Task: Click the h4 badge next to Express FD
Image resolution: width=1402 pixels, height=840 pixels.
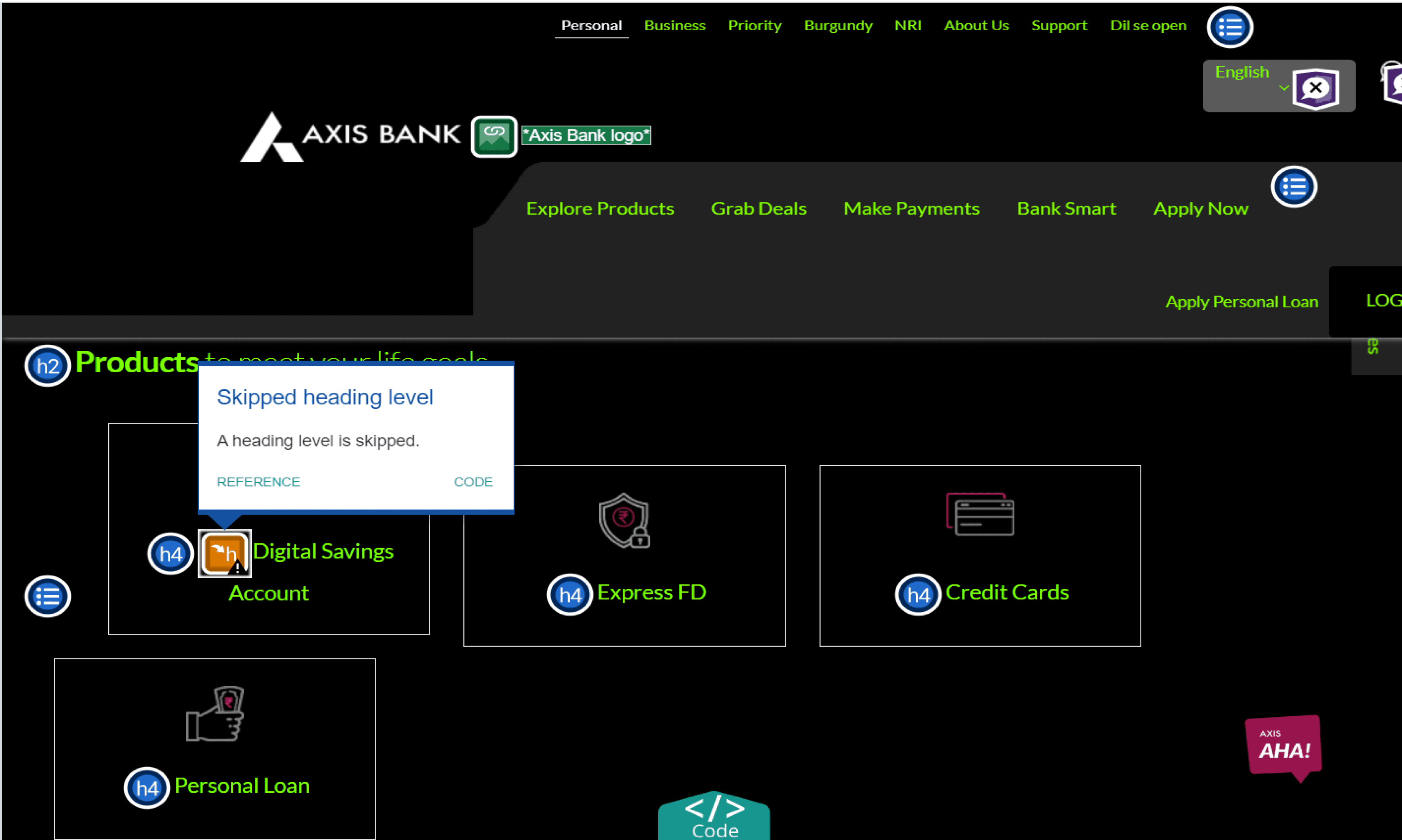Action: click(x=570, y=594)
